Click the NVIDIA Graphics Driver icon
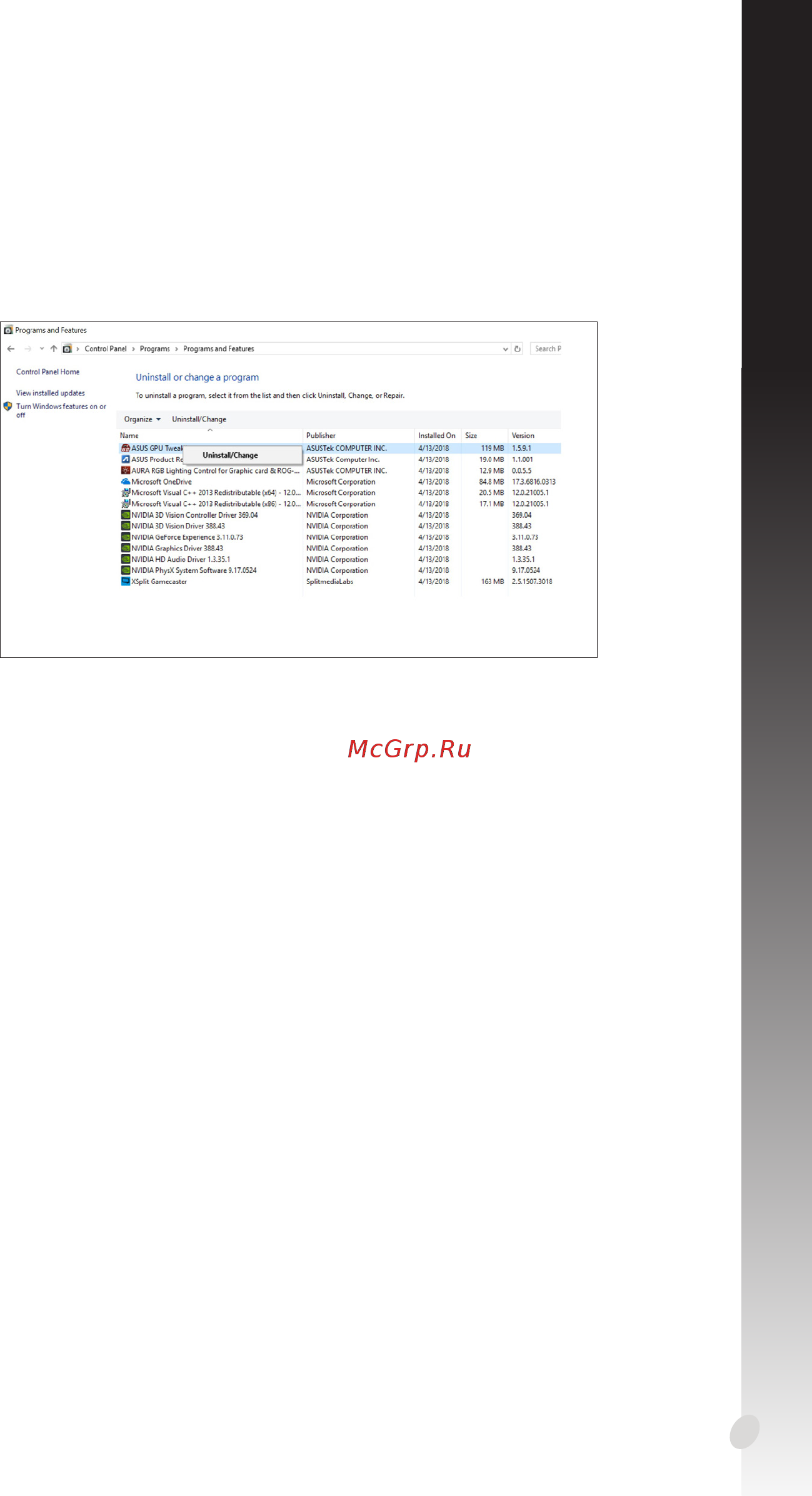This screenshot has width=812, height=1496. click(126, 548)
